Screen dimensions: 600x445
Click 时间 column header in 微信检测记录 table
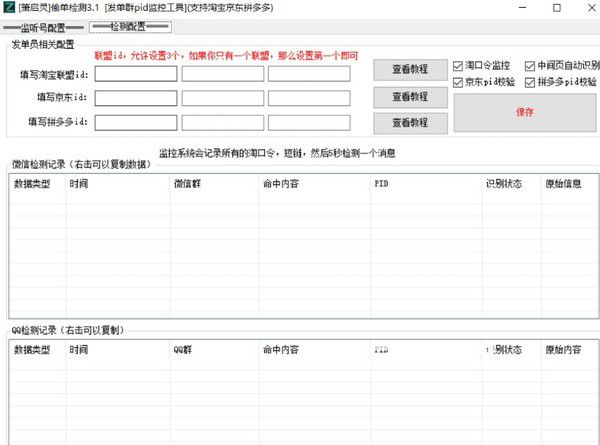point(118,184)
